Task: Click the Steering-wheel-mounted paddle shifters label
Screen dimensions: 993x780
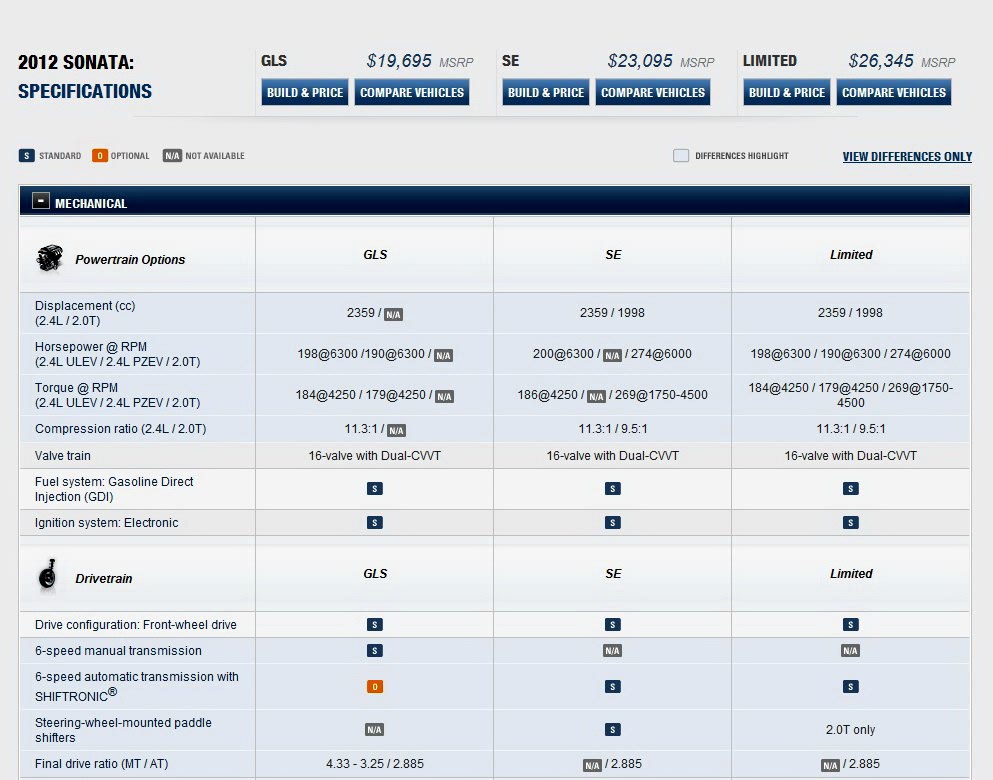Action: 123,730
